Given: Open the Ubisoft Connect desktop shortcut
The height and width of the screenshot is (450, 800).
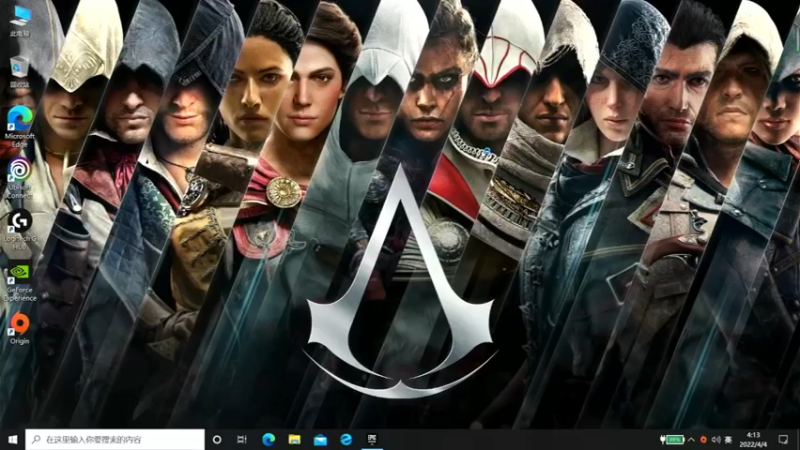Looking at the screenshot, I should [x=20, y=178].
